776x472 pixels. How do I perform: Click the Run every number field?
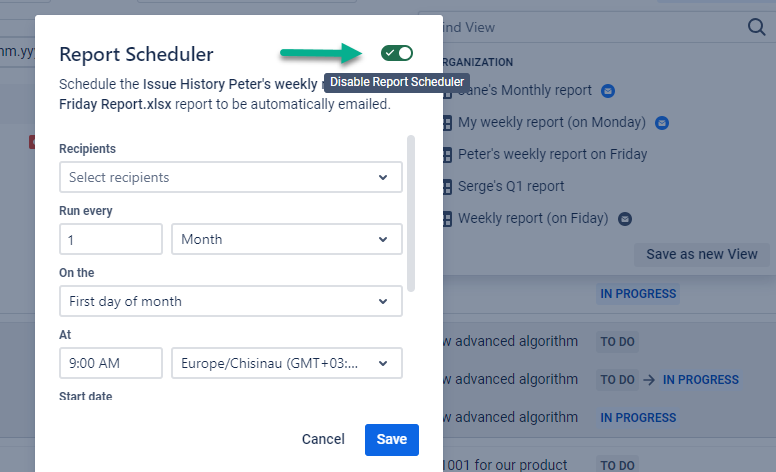[110, 239]
